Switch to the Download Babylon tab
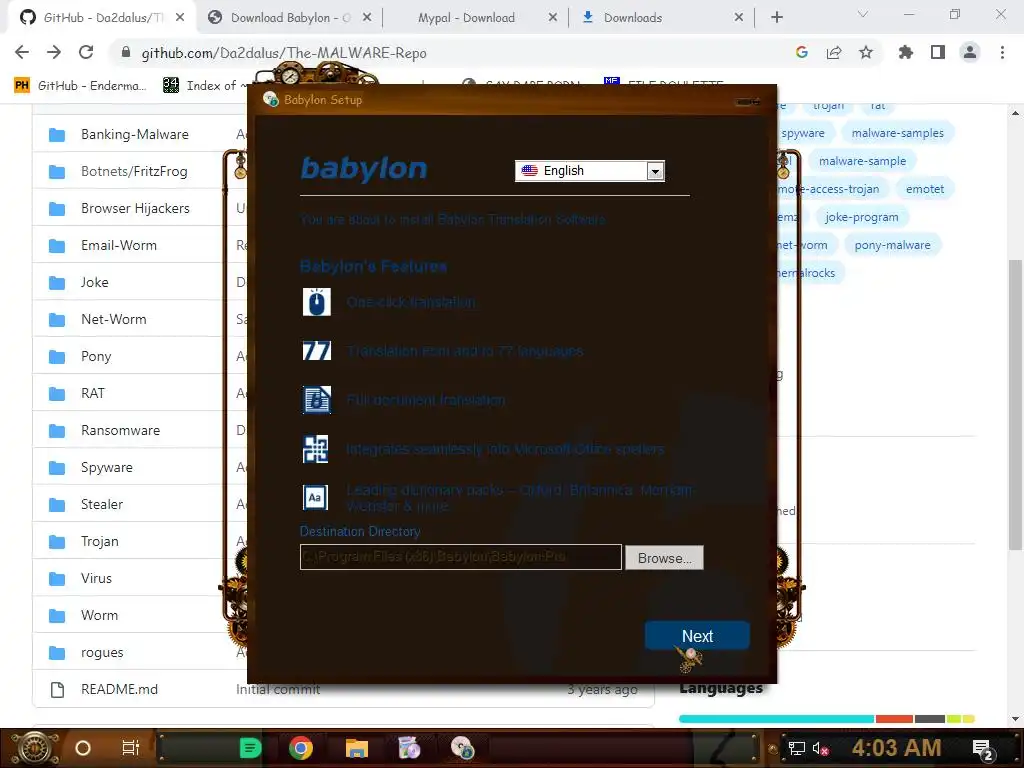 [290, 18]
